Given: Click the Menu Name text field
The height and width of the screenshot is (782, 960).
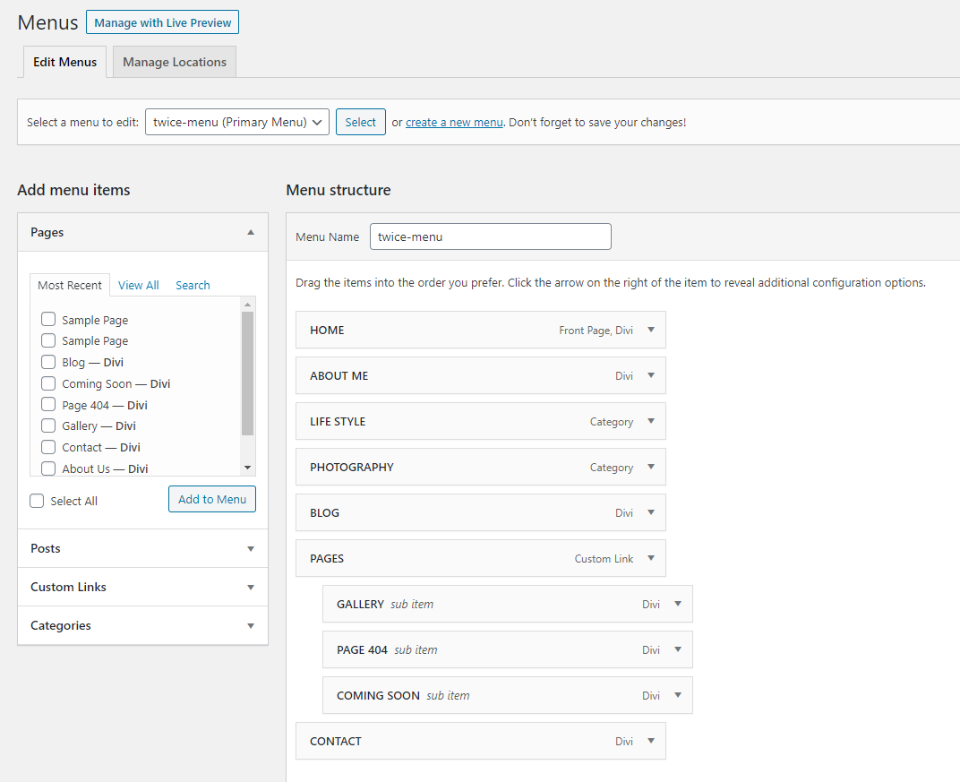Looking at the screenshot, I should (490, 237).
